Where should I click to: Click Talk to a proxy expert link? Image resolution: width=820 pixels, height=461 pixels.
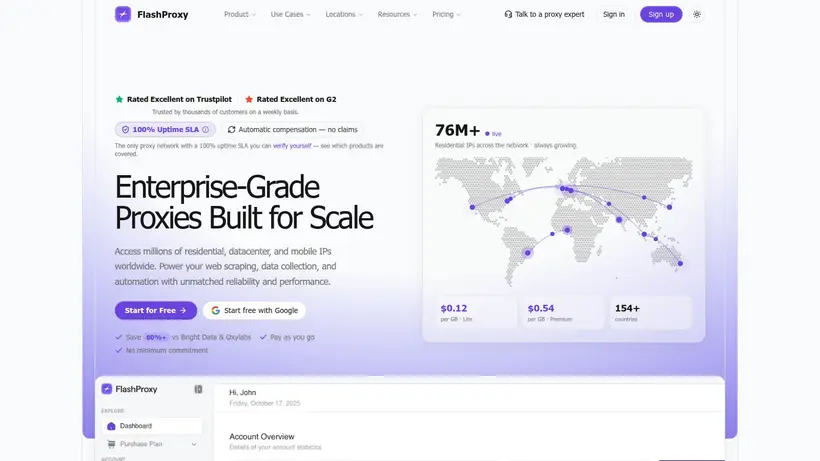coord(544,15)
